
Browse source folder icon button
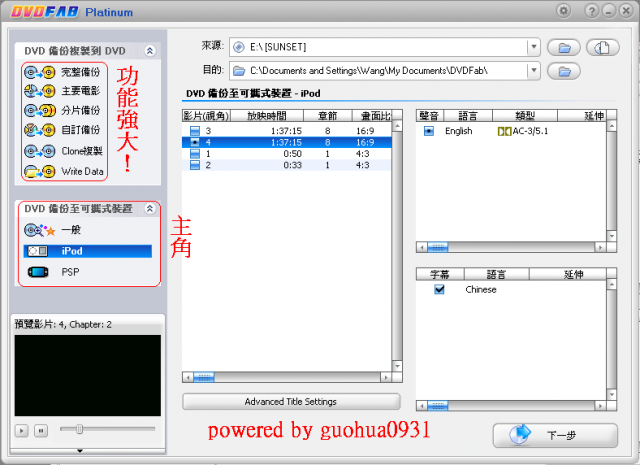[564, 48]
